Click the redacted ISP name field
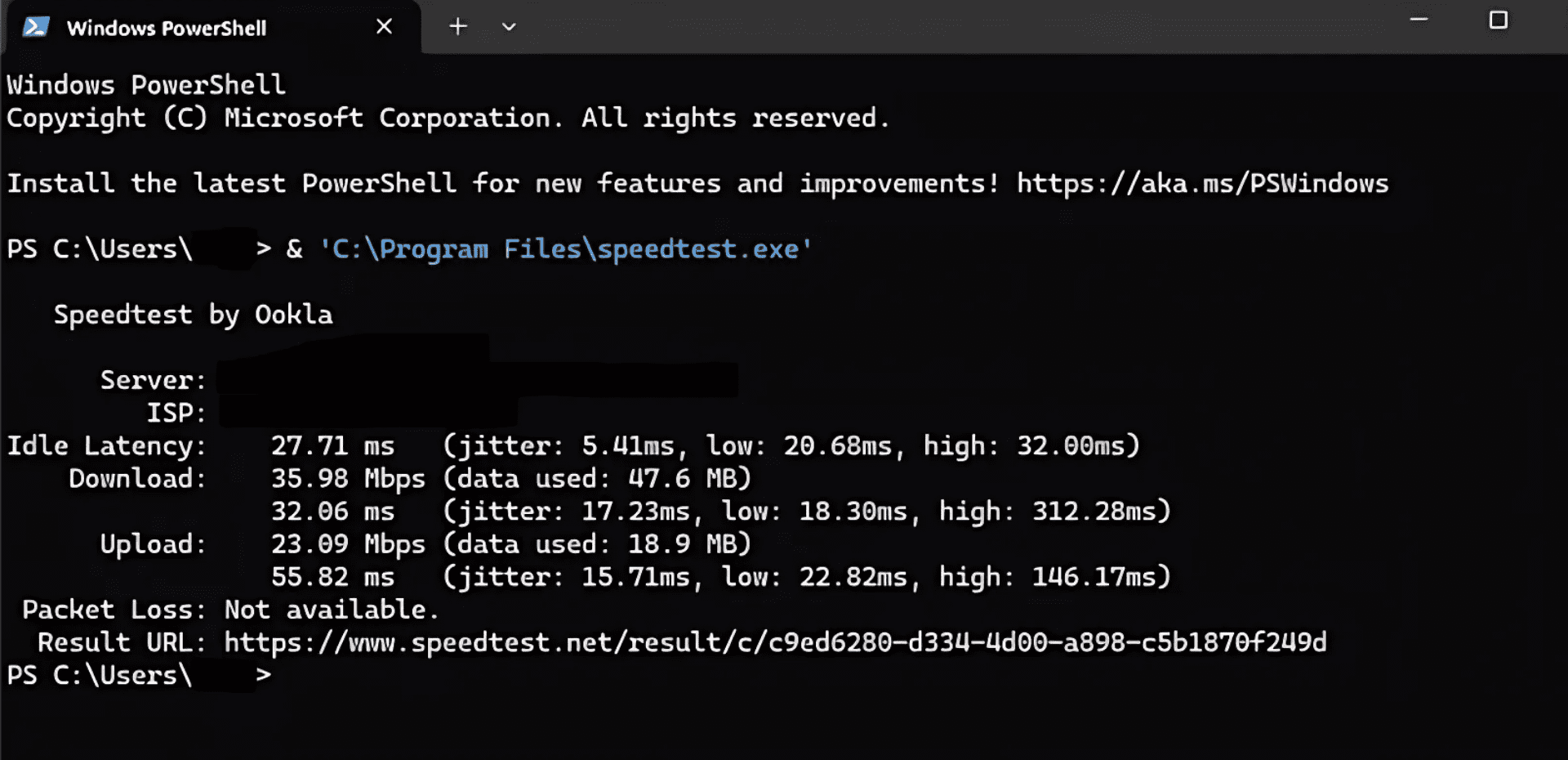The height and width of the screenshot is (760, 1568). tap(367, 413)
